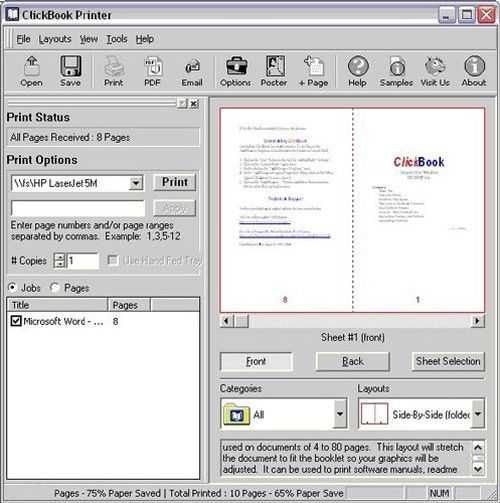
Task: Open the View menu
Action: [89, 39]
